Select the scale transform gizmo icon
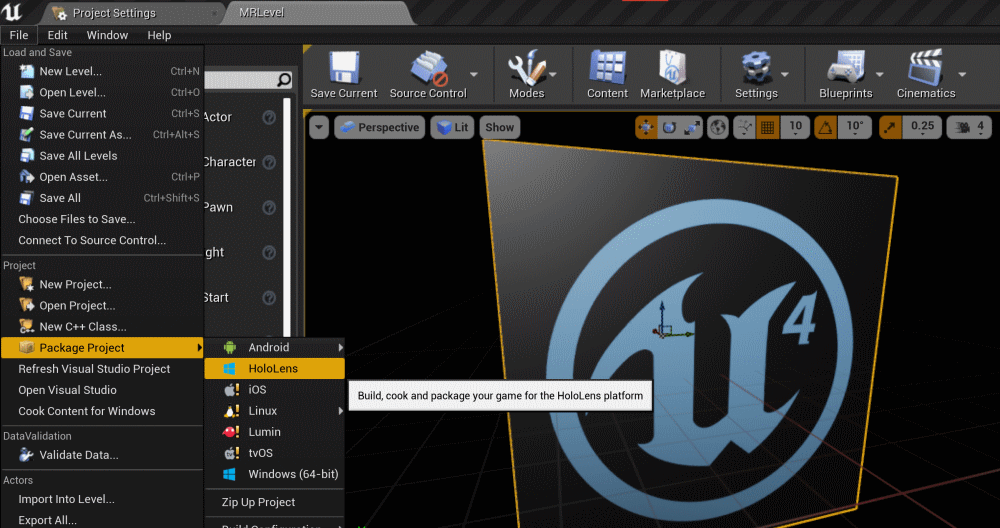The image size is (1000, 528). [692, 128]
